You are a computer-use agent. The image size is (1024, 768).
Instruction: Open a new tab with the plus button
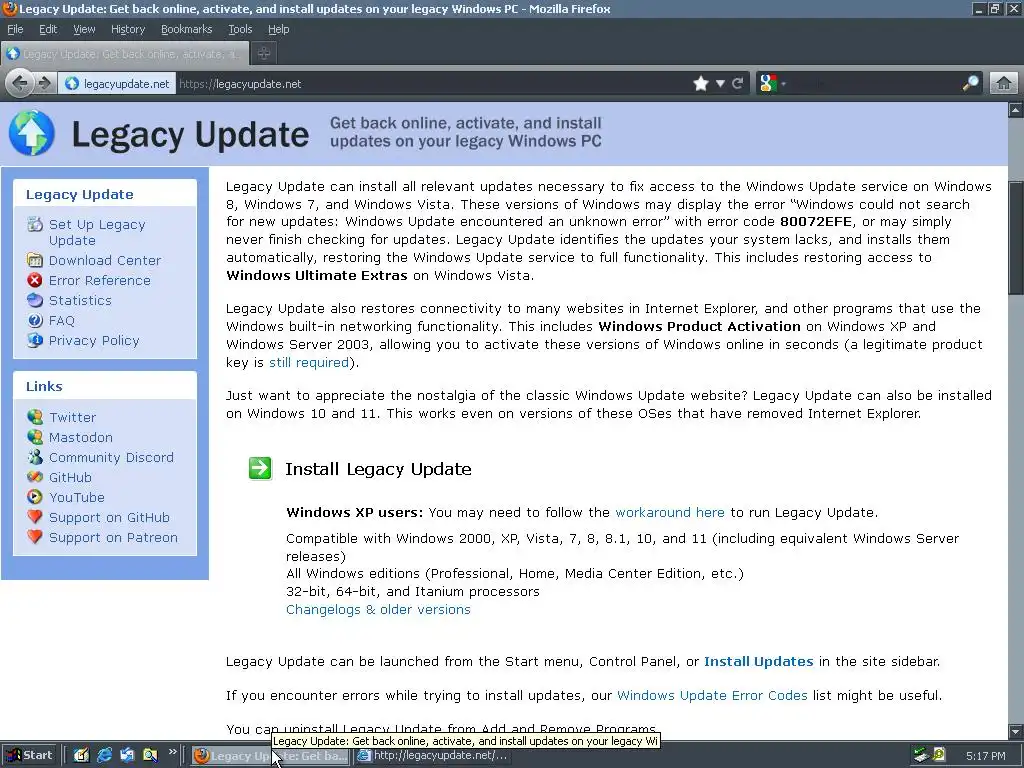coord(264,54)
